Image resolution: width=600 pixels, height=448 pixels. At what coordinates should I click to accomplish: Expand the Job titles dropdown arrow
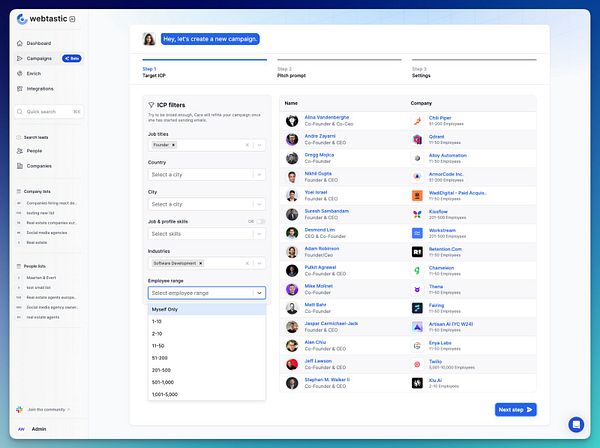tap(259, 145)
